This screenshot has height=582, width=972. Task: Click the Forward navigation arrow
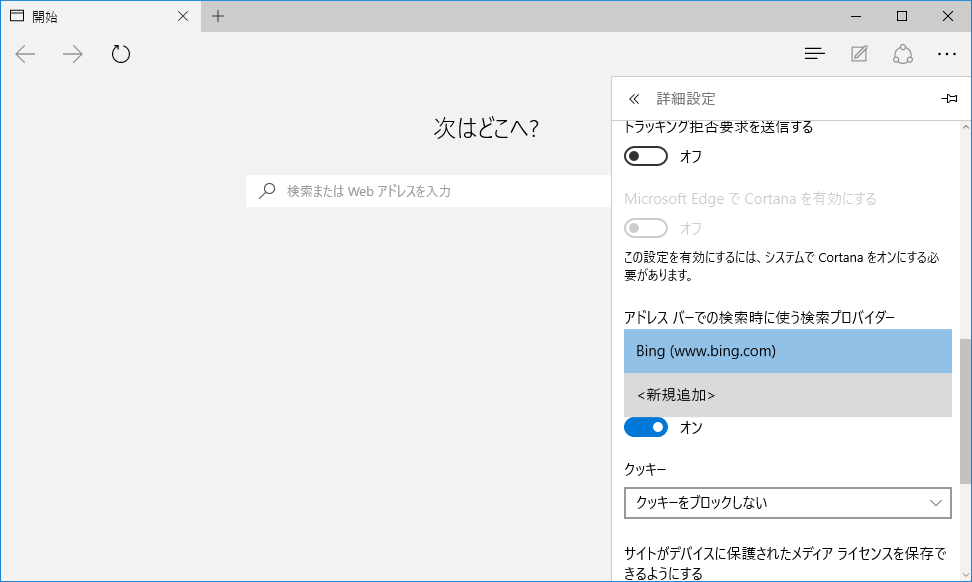(73, 54)
